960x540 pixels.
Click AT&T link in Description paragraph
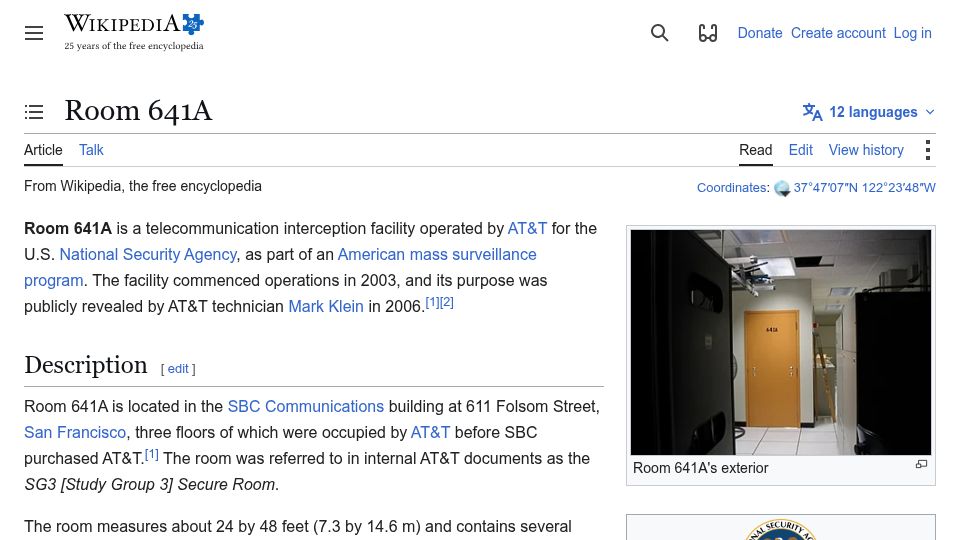430,432
